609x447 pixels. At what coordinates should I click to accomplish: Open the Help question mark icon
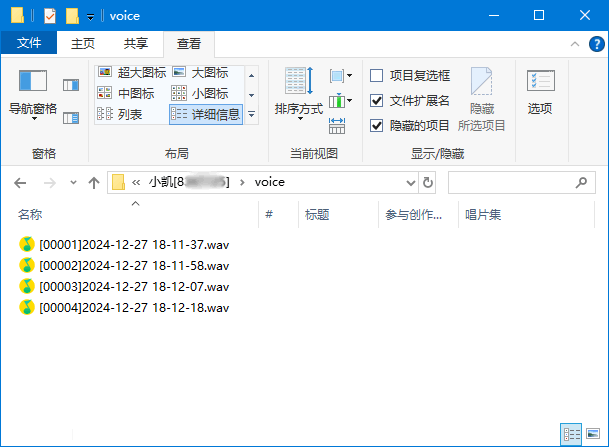(595, 44)
